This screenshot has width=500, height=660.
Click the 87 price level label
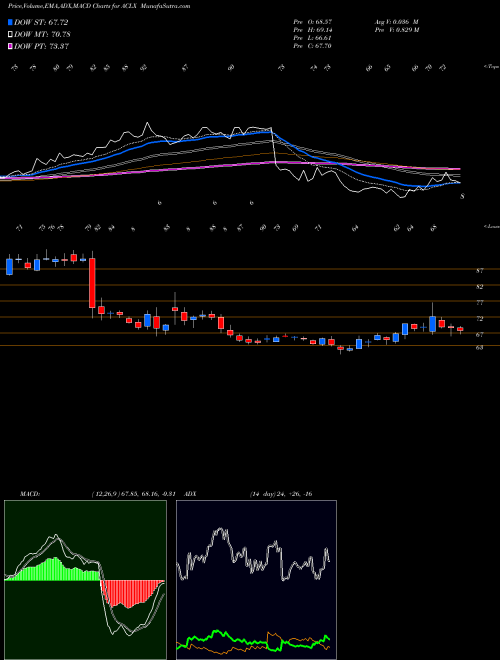(479, 271)
